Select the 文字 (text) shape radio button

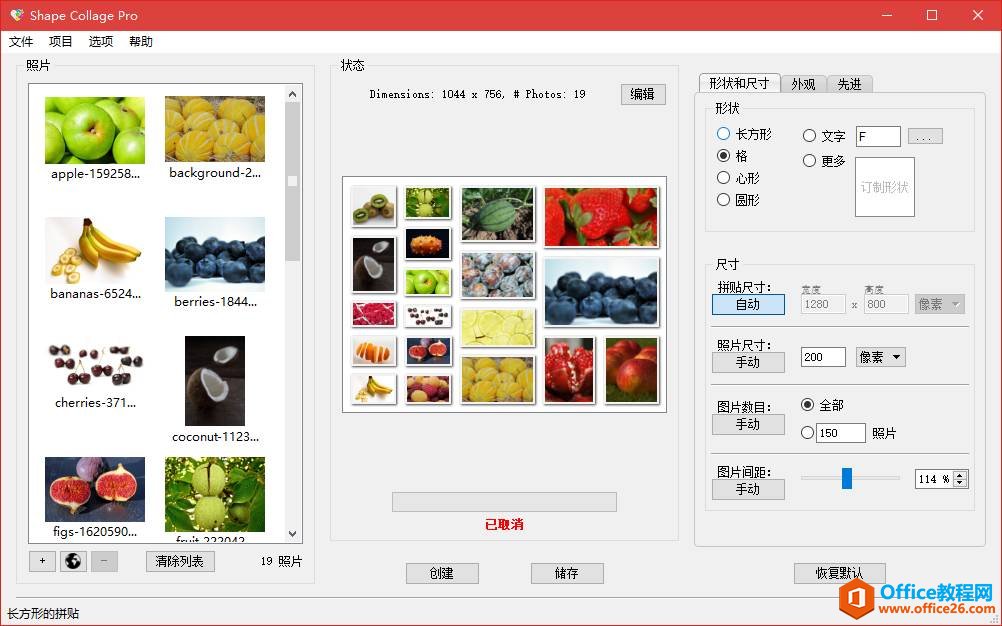coord(809,135)
